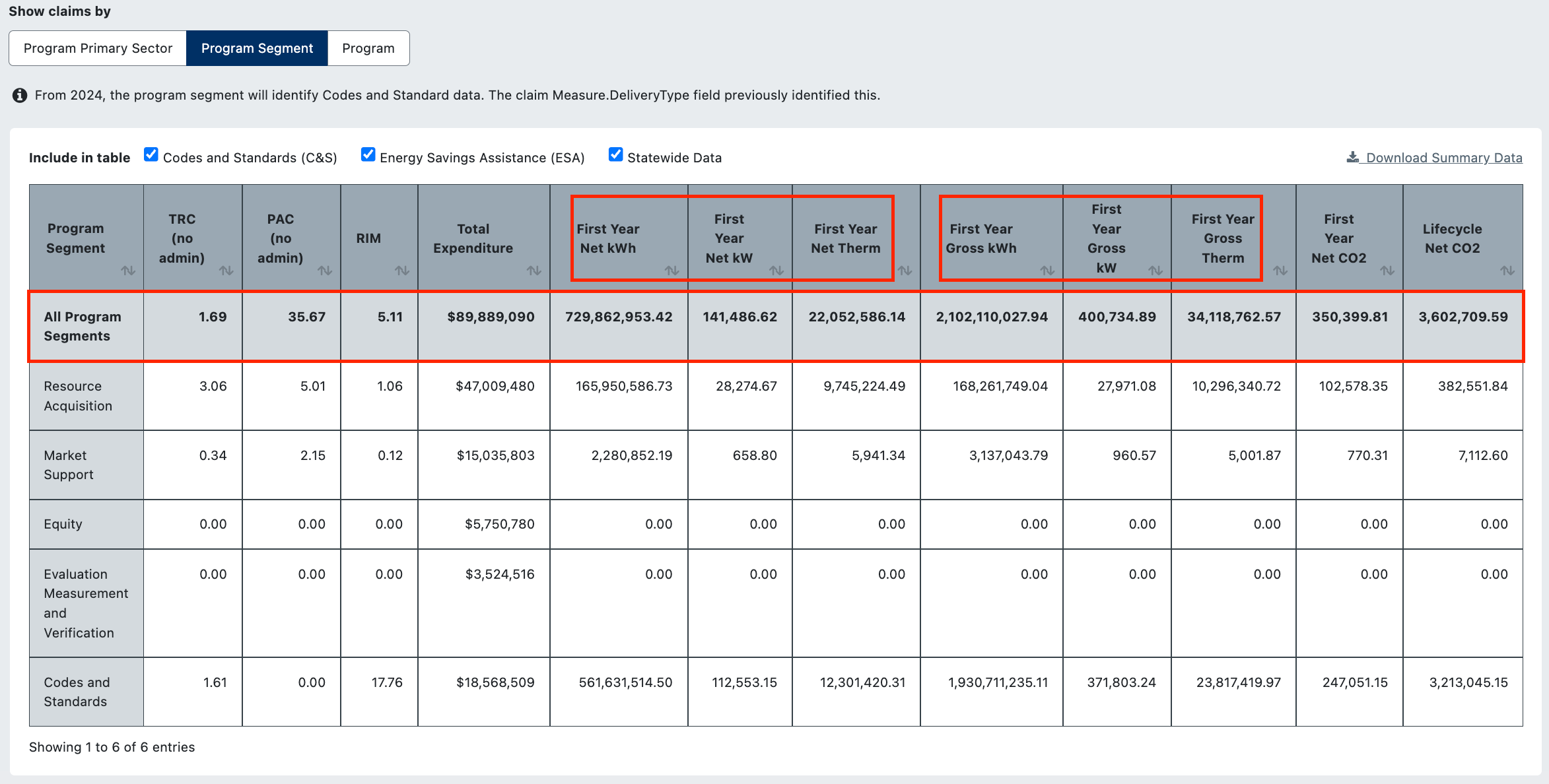Click gross therm value 34,118,762.57

1234,317
